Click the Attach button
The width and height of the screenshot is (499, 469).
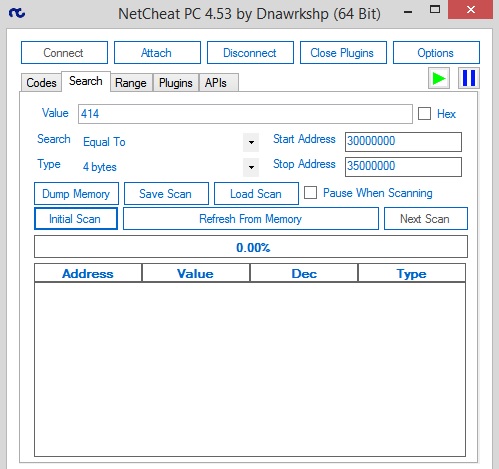click(x=157, y=53)
